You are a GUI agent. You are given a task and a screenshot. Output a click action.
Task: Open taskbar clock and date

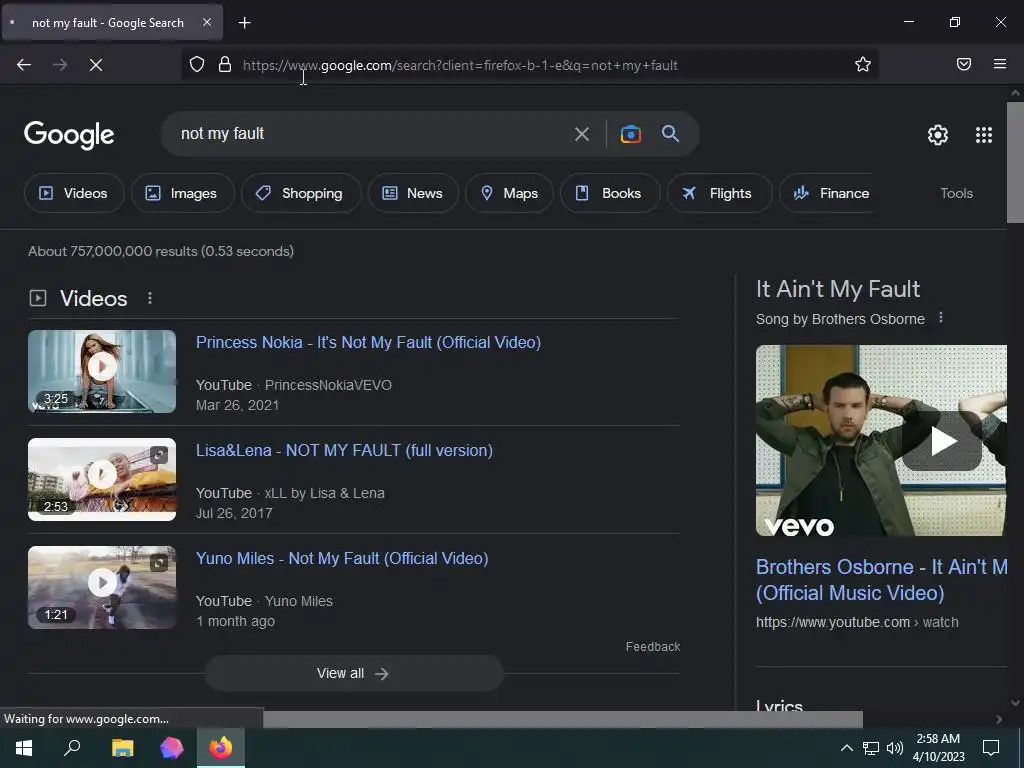[938, 748]
